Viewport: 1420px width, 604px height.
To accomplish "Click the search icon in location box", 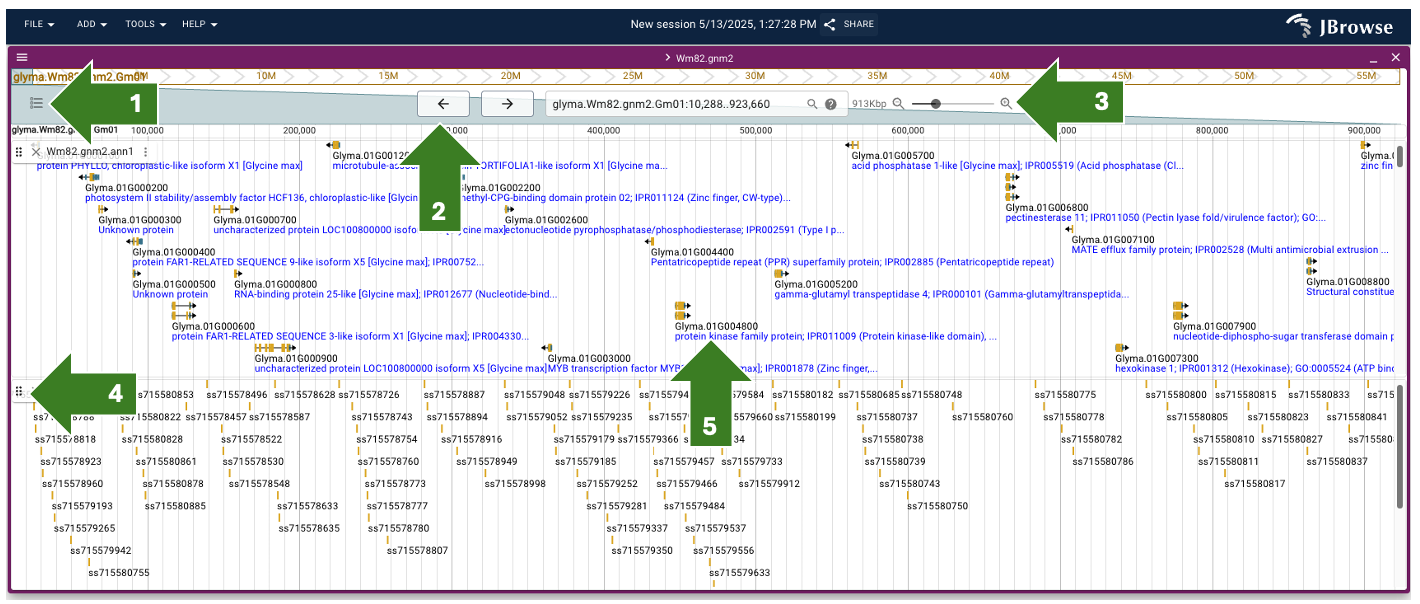I will 812,104.
